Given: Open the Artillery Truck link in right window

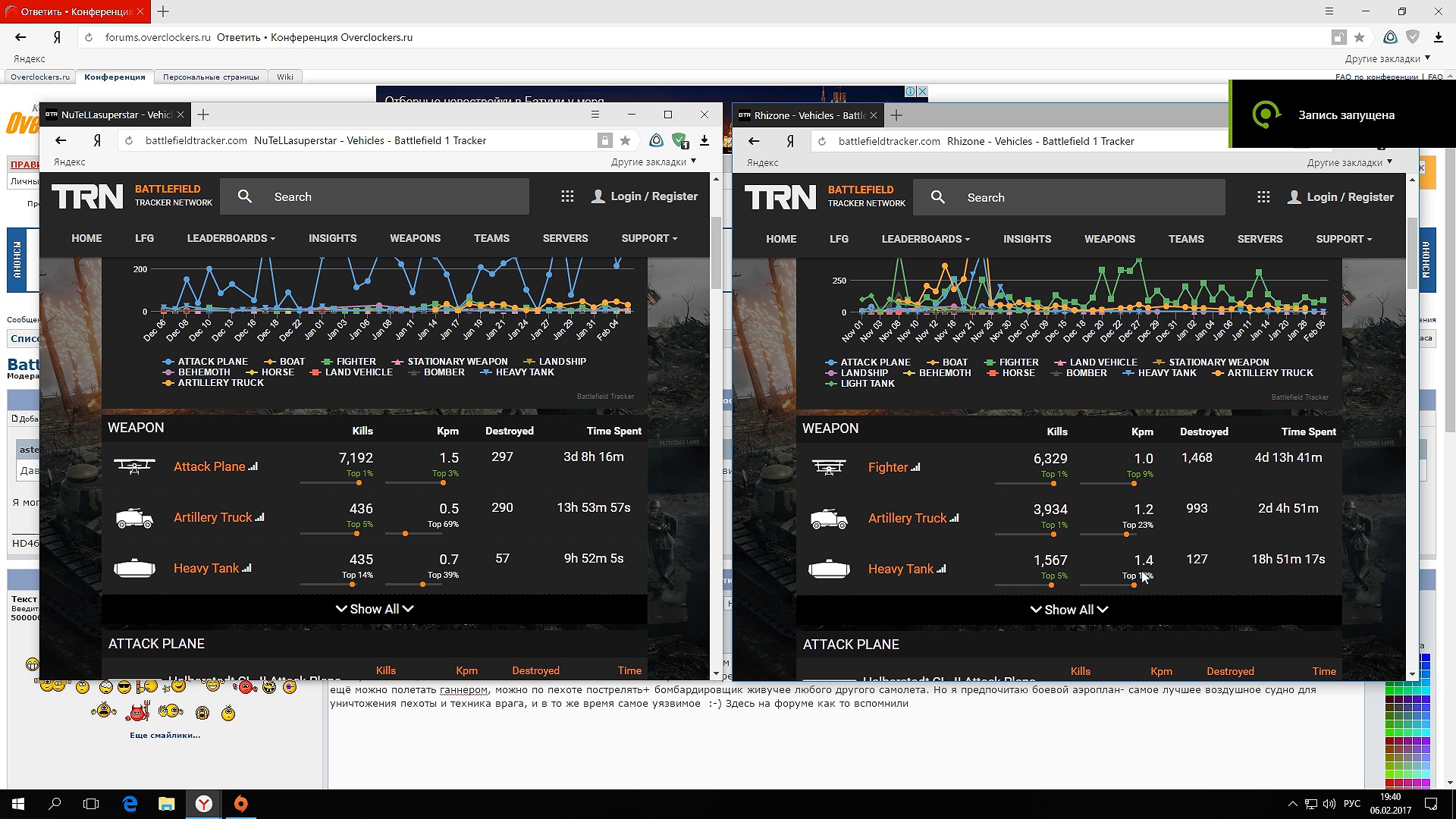Looking at the screenshot, I should 907,518.
